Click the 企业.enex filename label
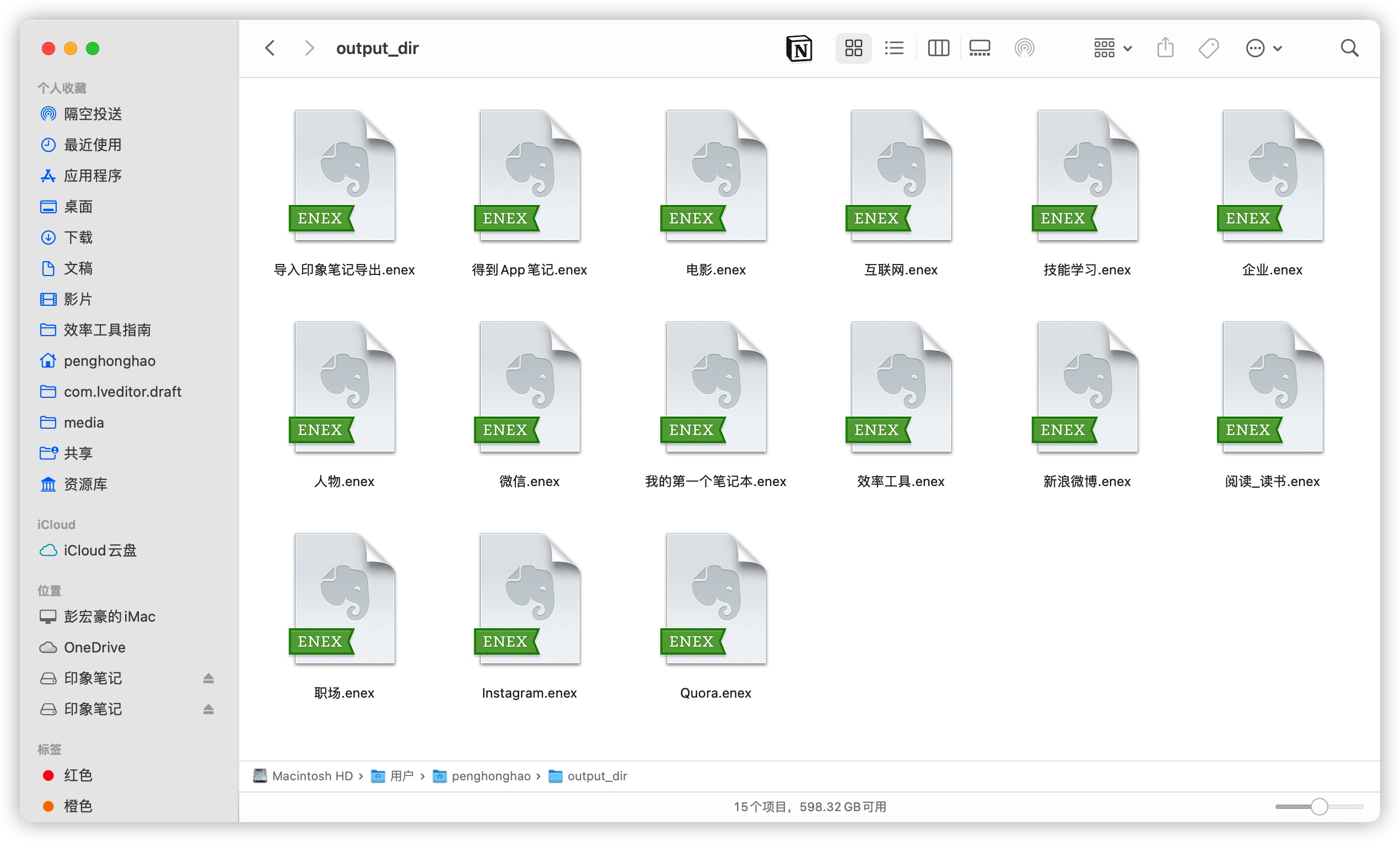Image resolution: width=1400 pixels, height=842 pixels. coord(1272,270)
